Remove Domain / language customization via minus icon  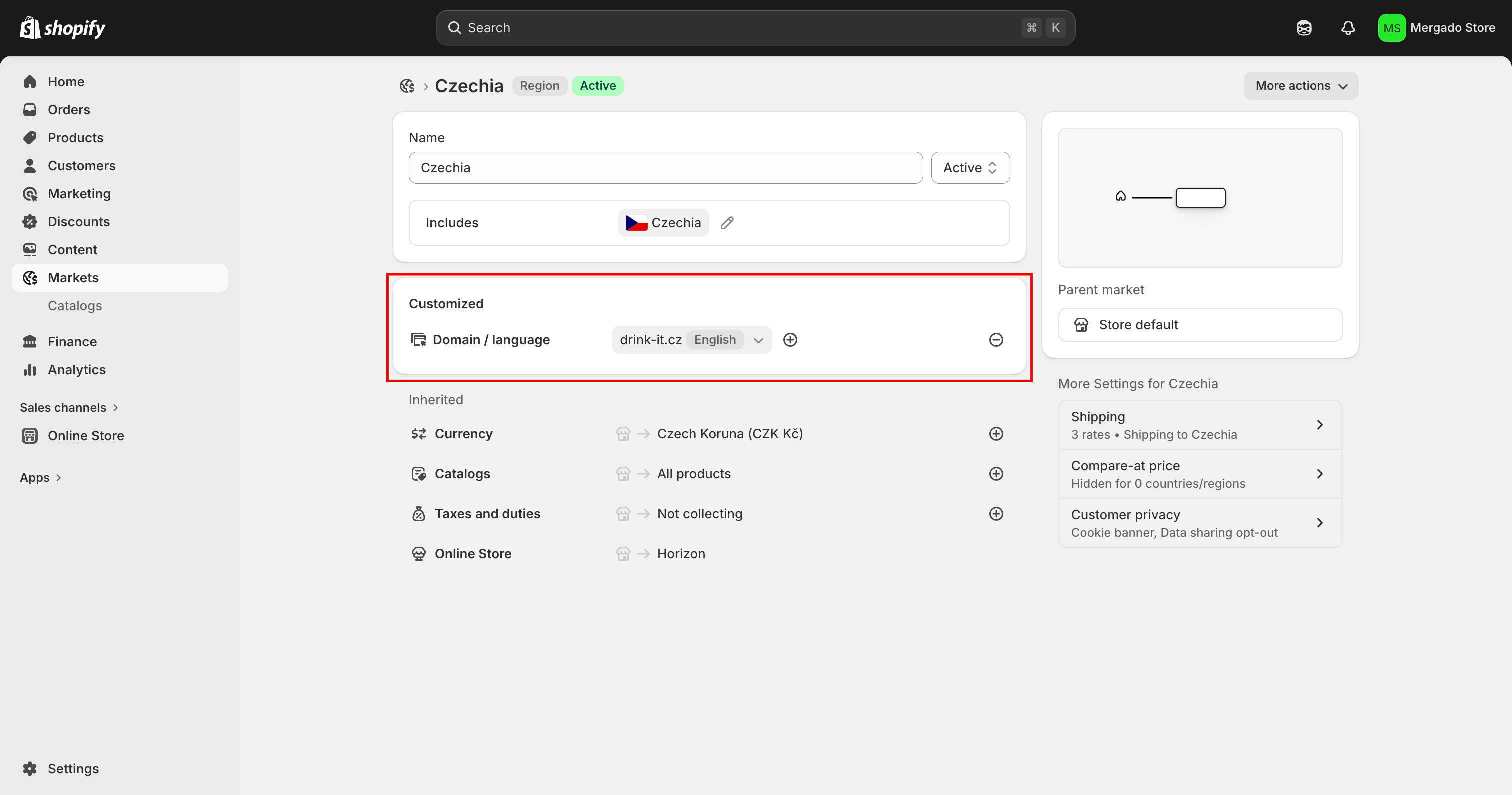tap(995, 340)
